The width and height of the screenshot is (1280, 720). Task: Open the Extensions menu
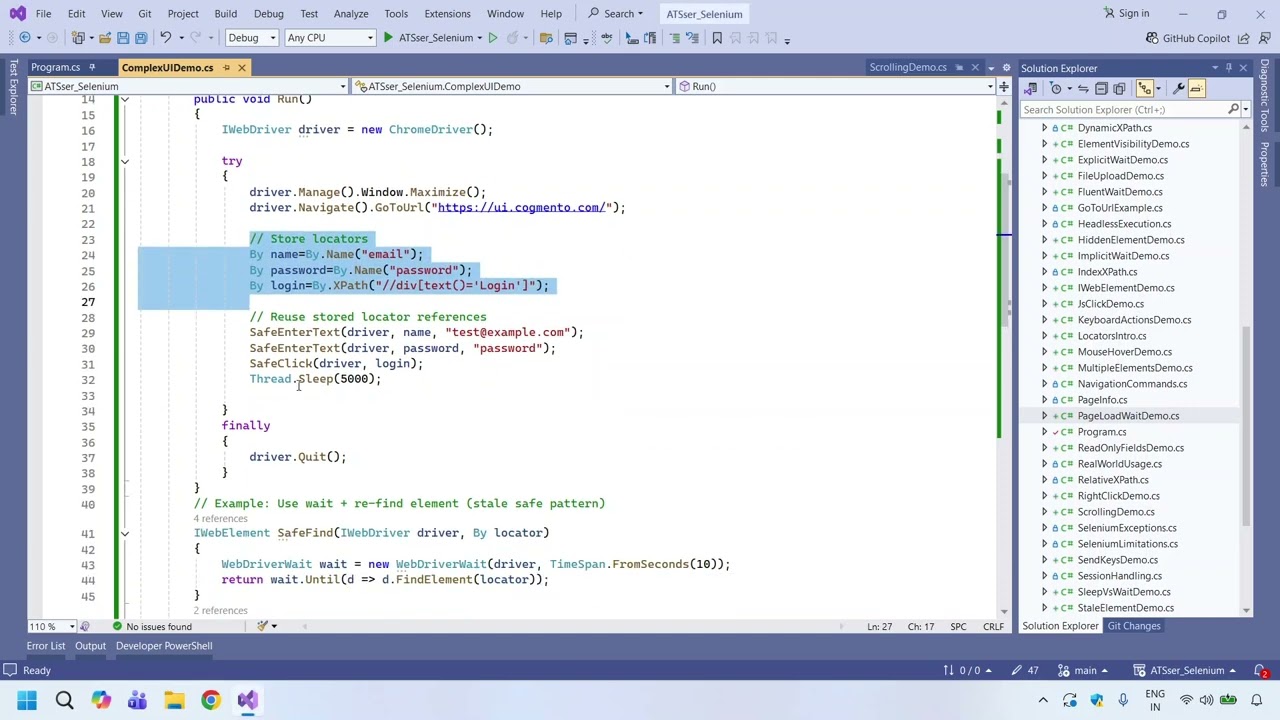coord(447,14)
